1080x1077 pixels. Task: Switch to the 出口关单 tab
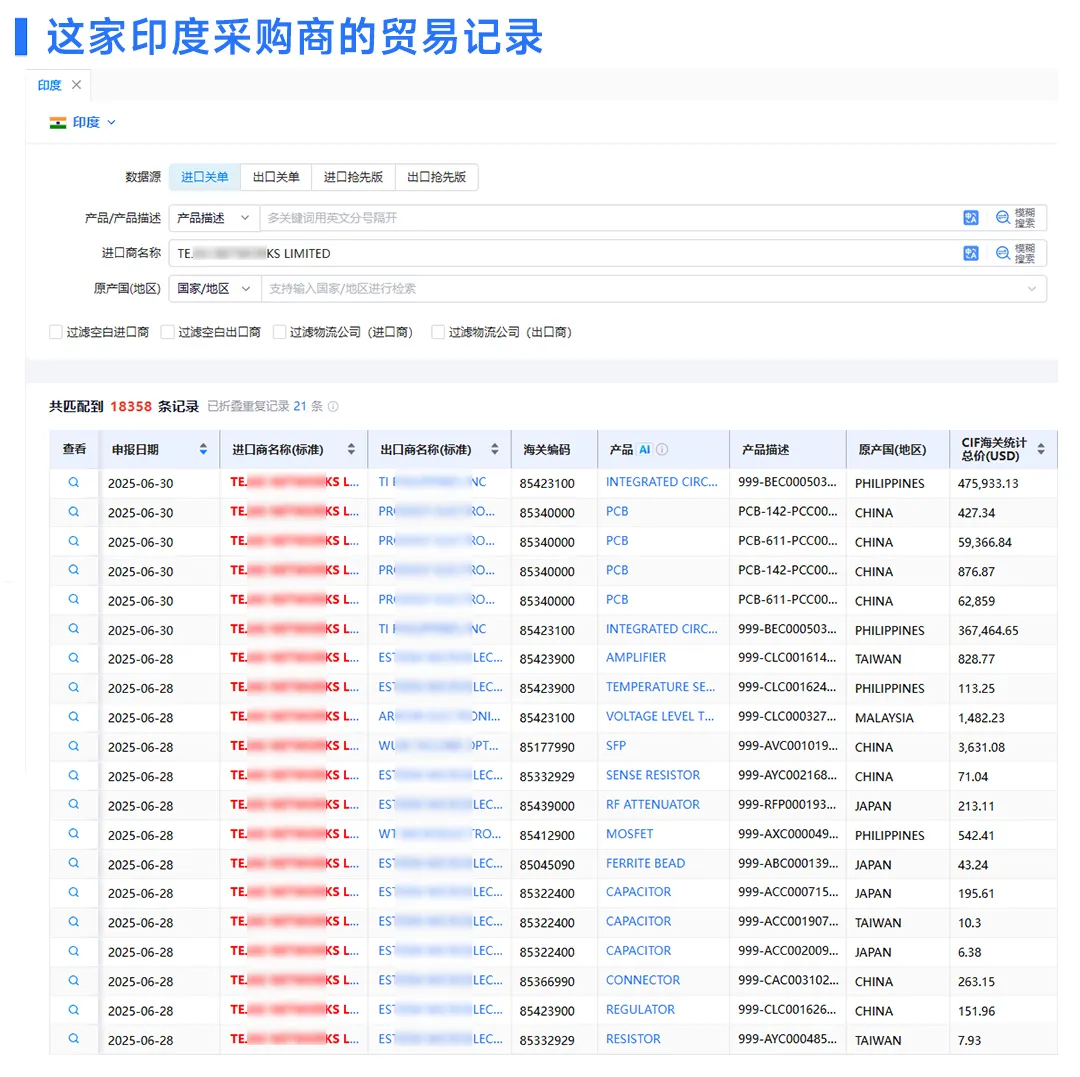pos(276,177)
